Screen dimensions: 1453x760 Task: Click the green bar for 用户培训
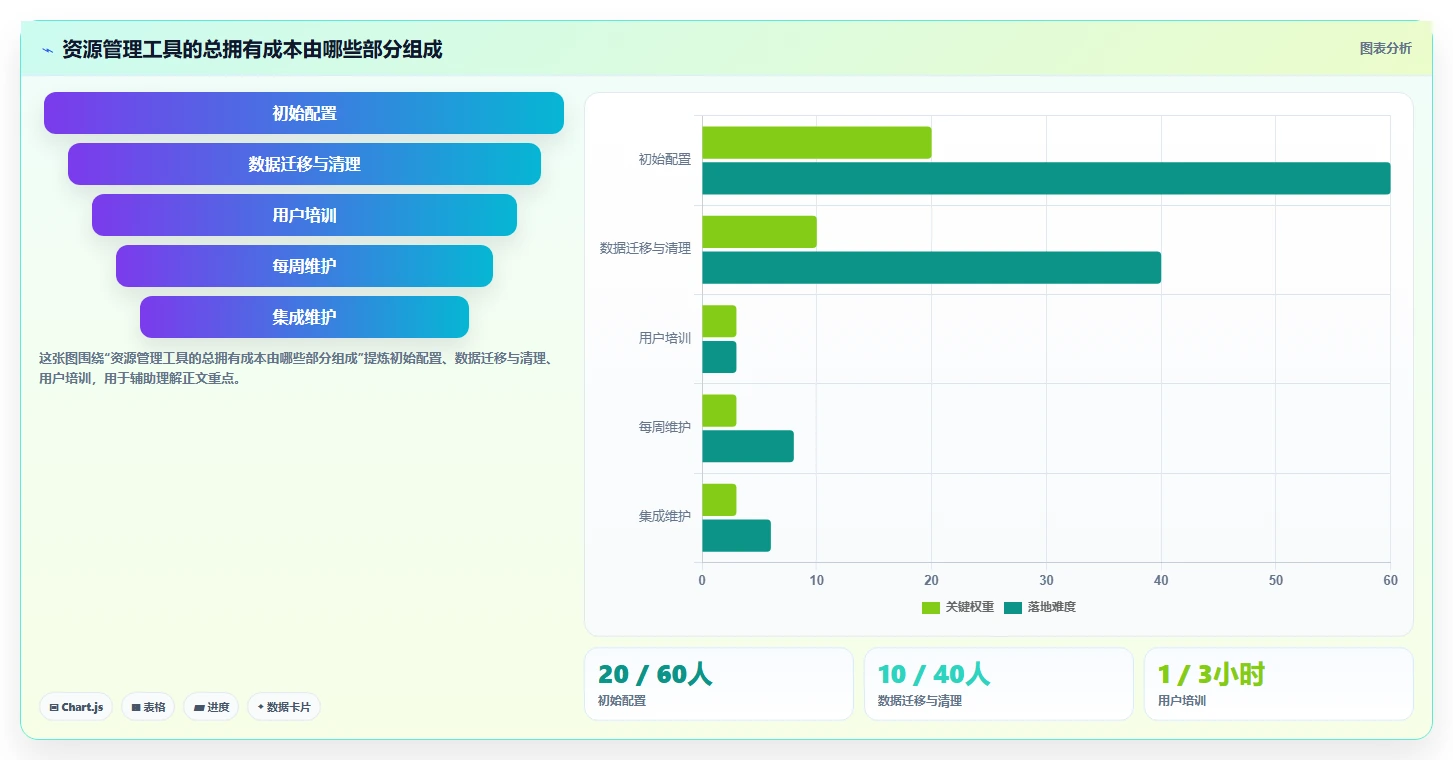coord(719,321)
